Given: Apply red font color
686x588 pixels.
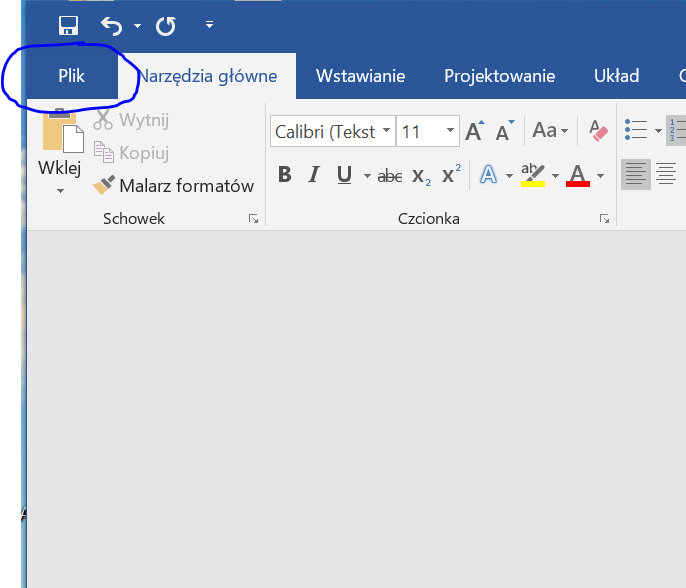Looking at the screenshot, I should tap(578, 175).
